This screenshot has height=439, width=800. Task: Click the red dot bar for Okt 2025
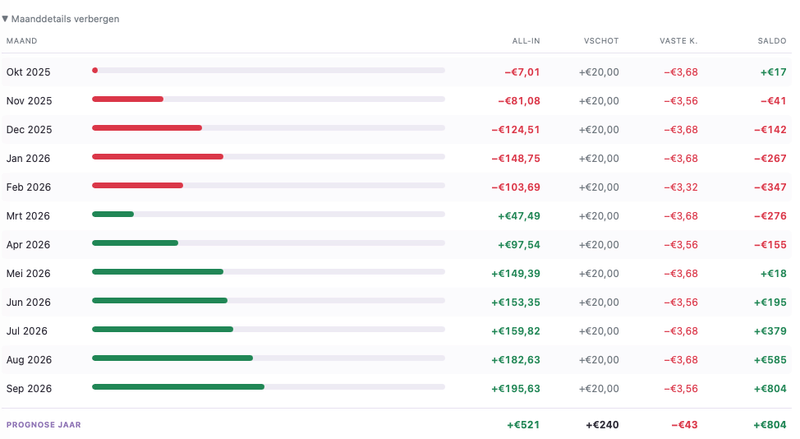[95, 70]
